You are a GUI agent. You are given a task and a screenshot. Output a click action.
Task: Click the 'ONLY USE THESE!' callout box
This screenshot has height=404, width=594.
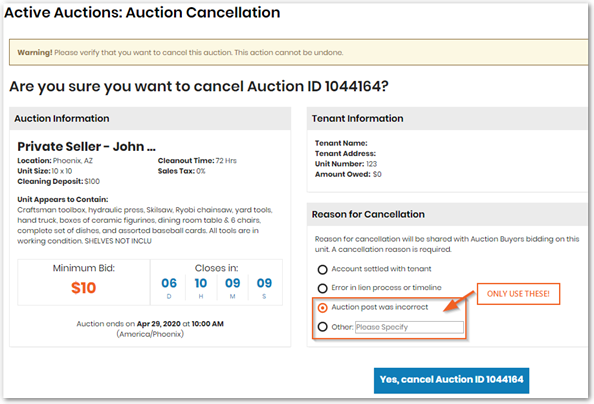(518, 294)
